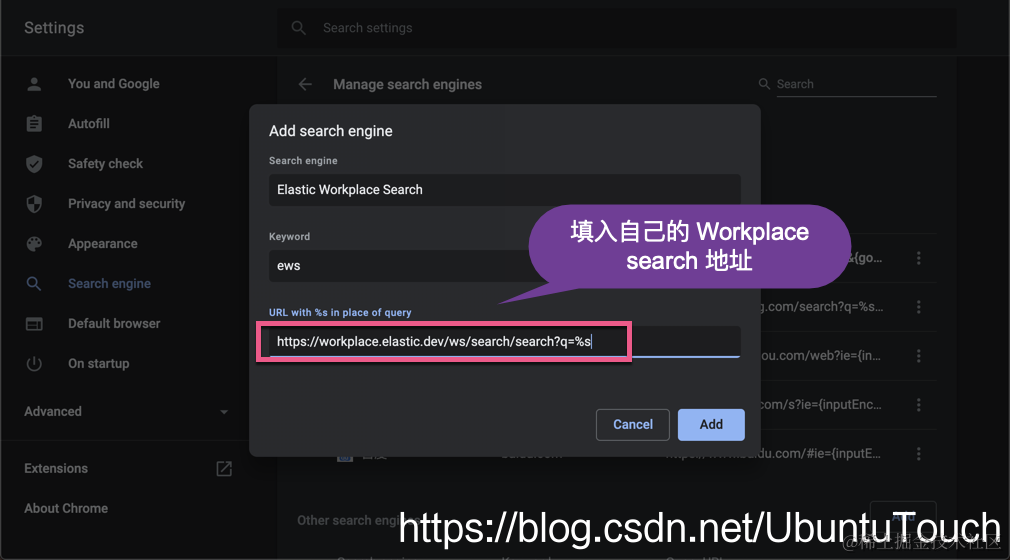
Task: Click the Search engine name field
Action: pos(504,190)
